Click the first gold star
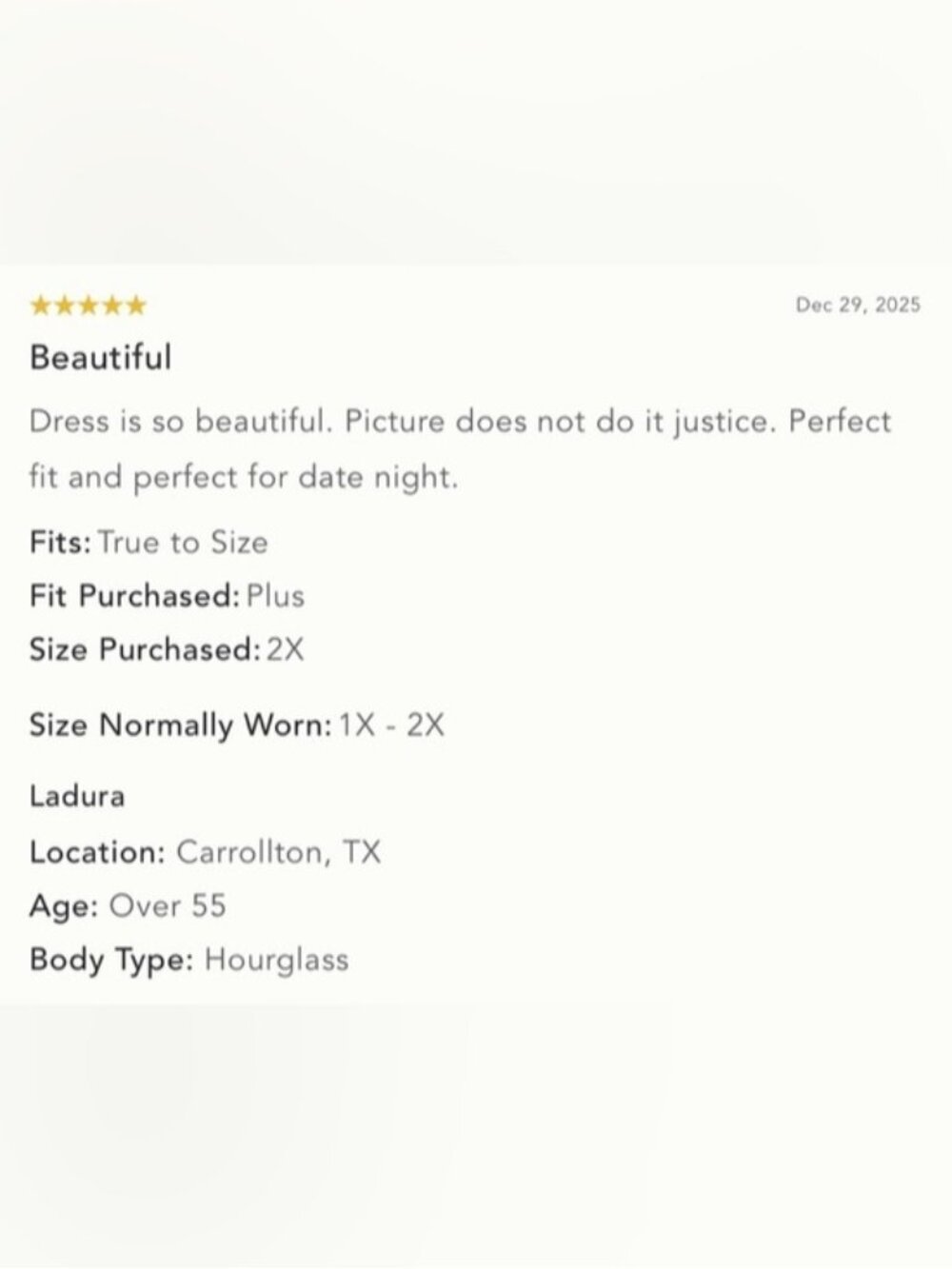The height and width of the screenshot is (1269, 952). [x=41, y=306]
